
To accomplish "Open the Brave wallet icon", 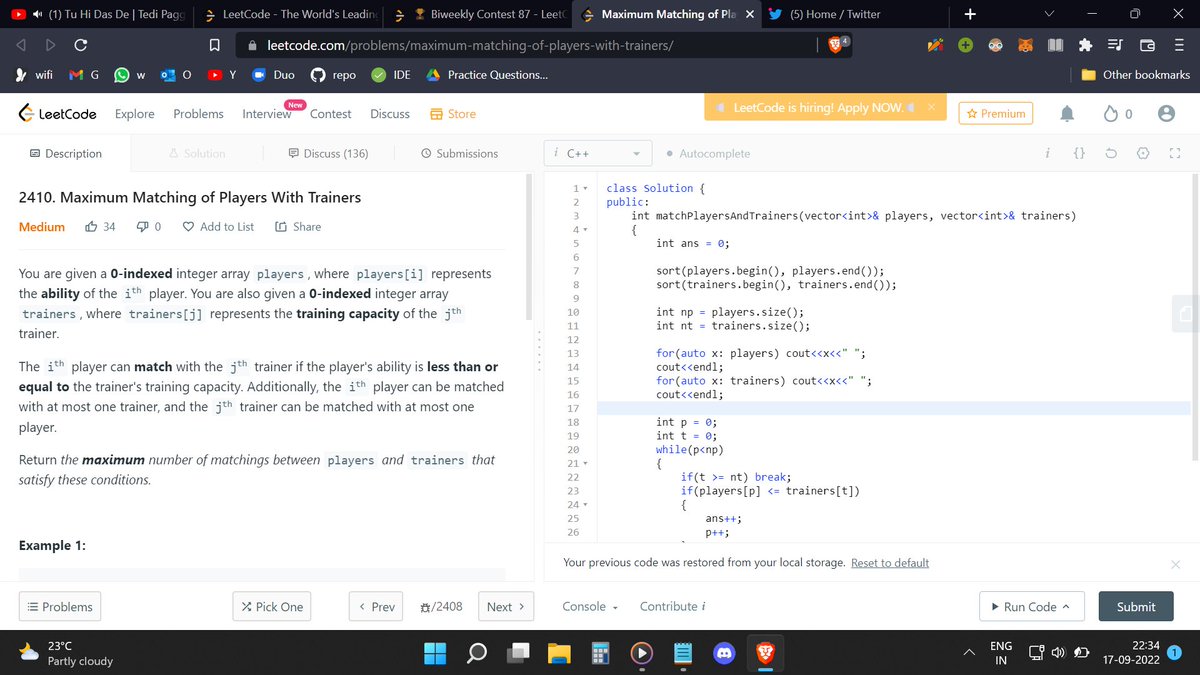I will 1145,46.
